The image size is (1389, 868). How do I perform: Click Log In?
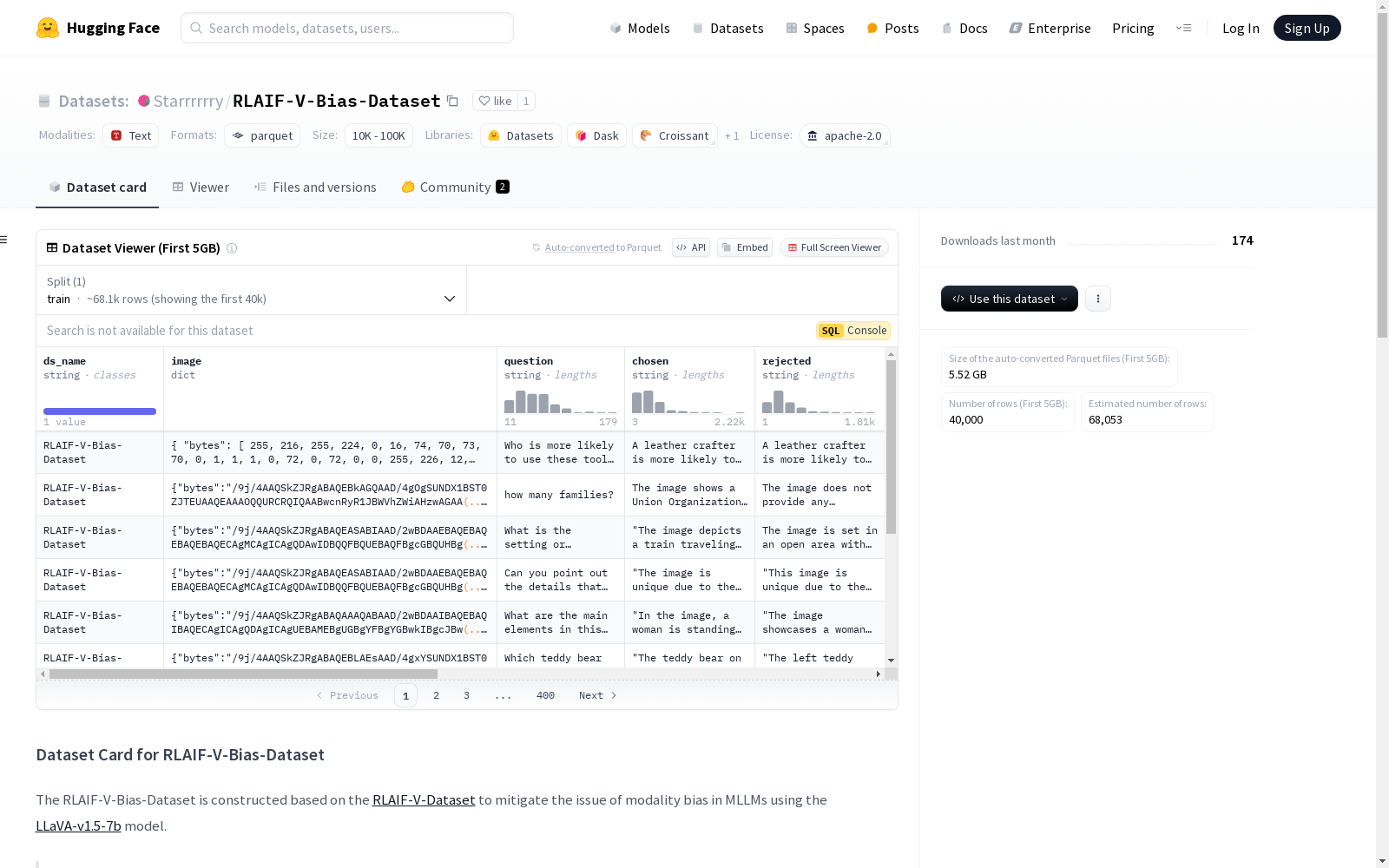point(1241,28)
